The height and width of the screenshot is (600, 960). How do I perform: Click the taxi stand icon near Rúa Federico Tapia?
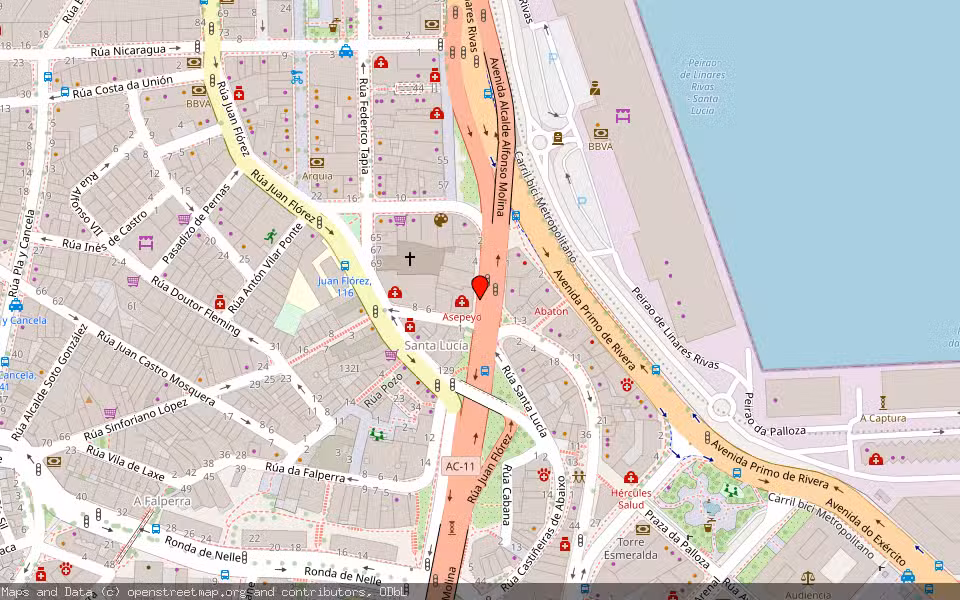345,52
